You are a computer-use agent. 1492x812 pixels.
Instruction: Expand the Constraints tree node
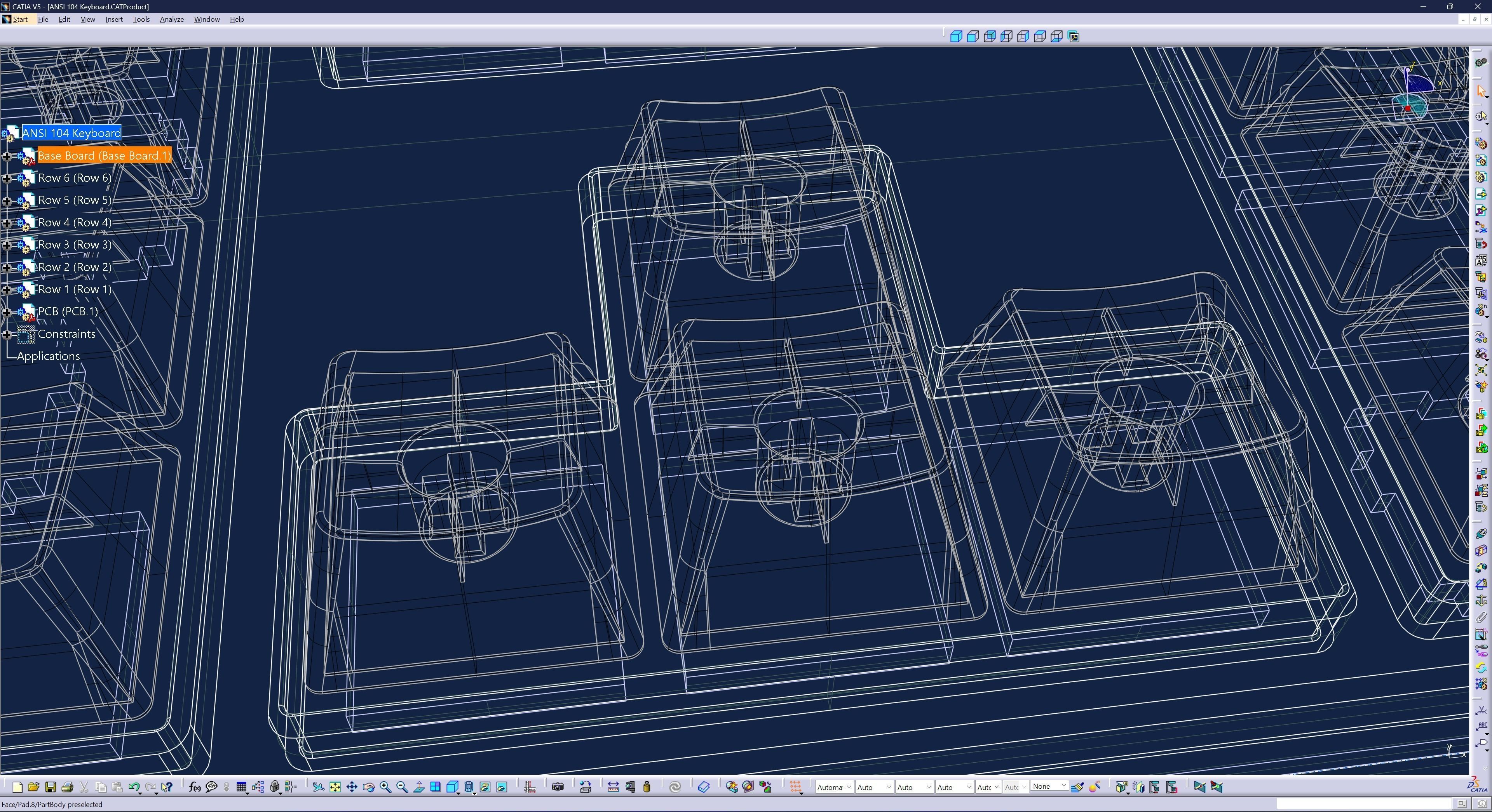click(7, 334)
